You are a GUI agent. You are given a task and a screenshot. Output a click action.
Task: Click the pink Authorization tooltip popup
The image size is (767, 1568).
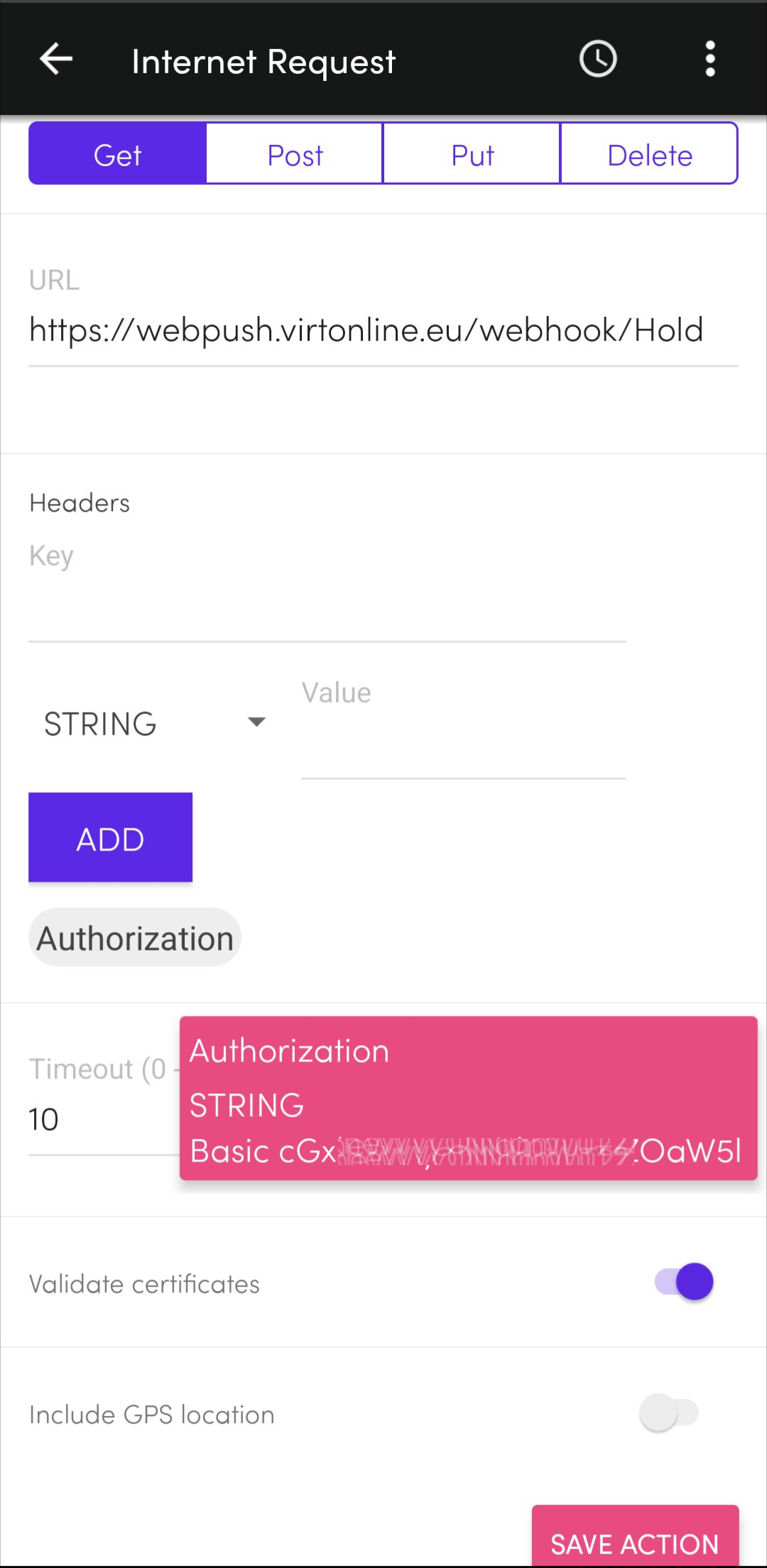(468, 1098)
